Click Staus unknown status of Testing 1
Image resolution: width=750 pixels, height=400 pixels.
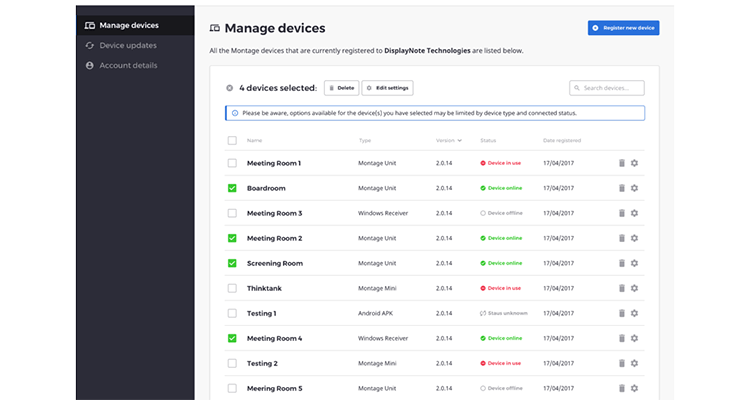click(504, 313)
